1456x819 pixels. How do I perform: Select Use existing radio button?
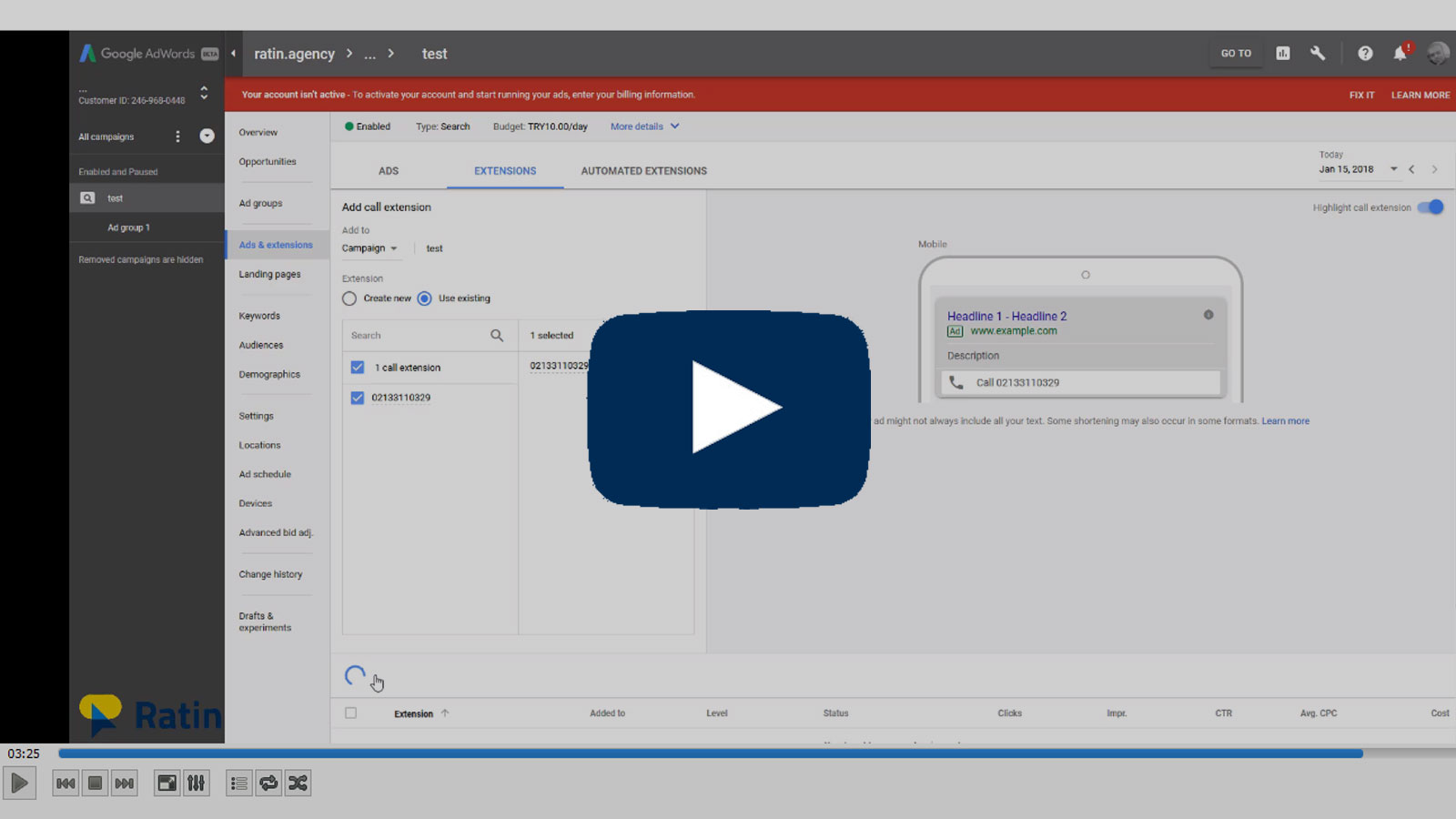point(424,298)
